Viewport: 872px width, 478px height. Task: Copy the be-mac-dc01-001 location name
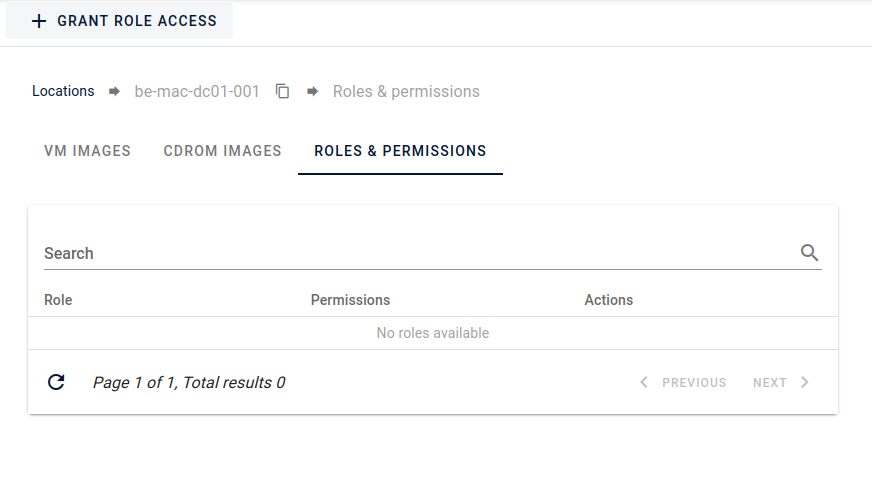[283, 92]
